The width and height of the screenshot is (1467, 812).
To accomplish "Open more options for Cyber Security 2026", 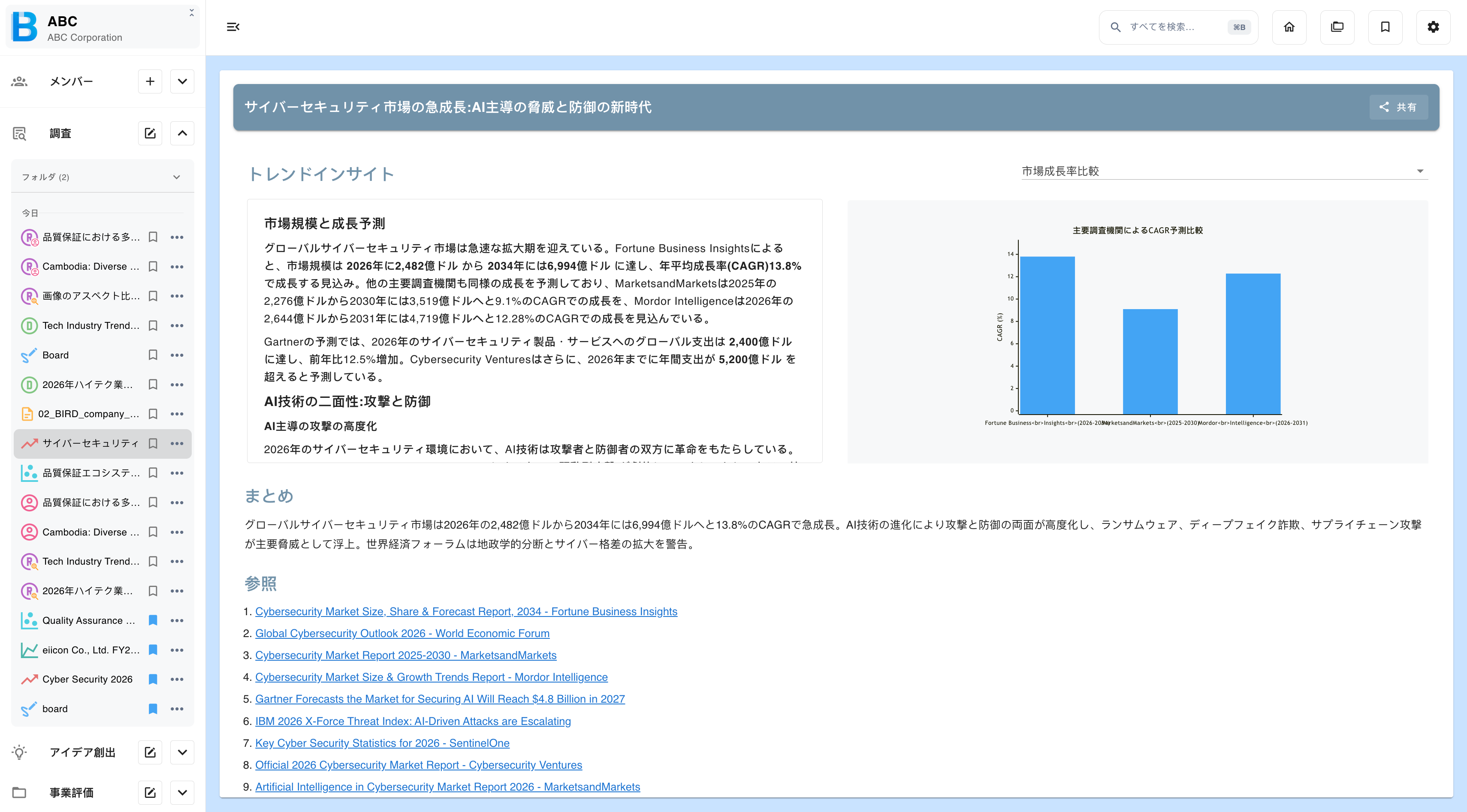I will [x=177, y=679].
